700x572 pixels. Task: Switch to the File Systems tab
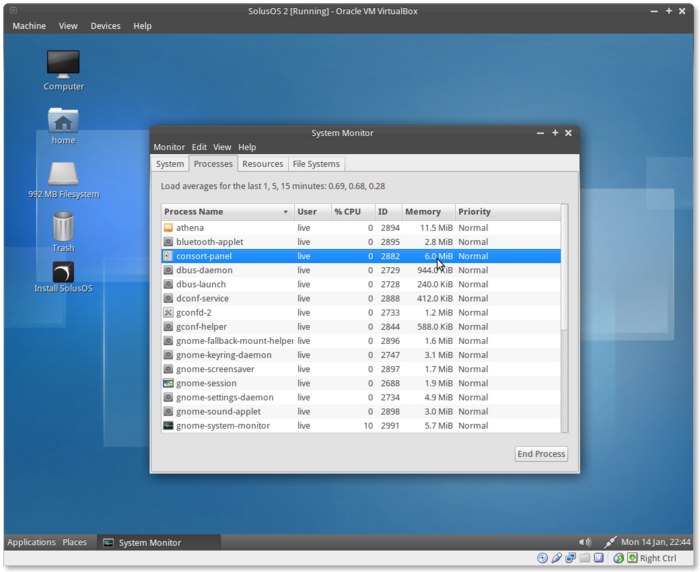[316, 164]
